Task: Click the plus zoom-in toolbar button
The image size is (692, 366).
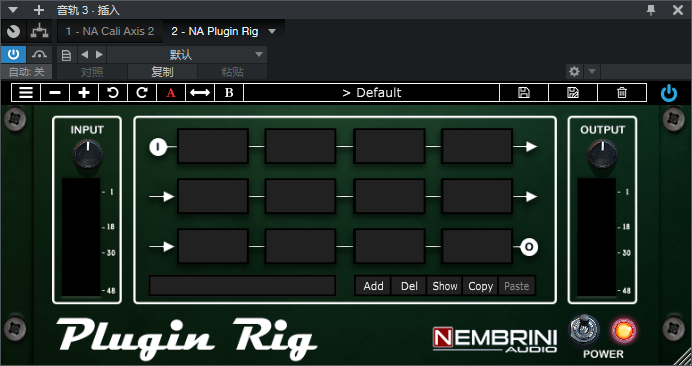Action: tap(84, 93)
